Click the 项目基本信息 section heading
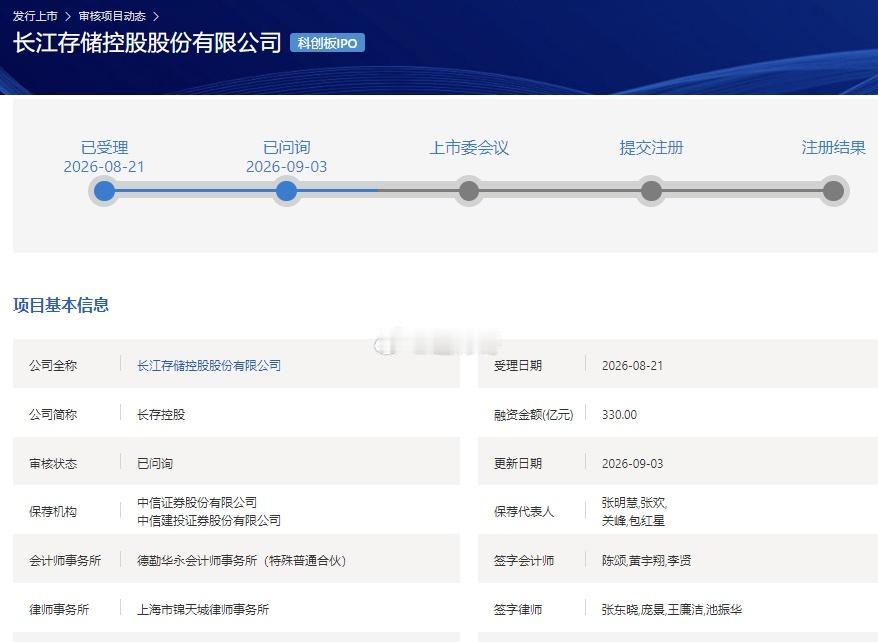 60,306
